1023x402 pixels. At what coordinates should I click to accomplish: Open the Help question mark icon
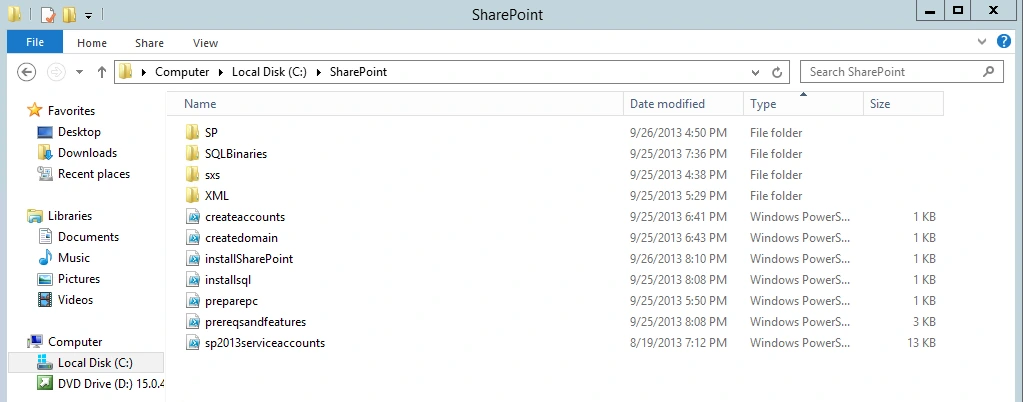(x=1004, y=42)
